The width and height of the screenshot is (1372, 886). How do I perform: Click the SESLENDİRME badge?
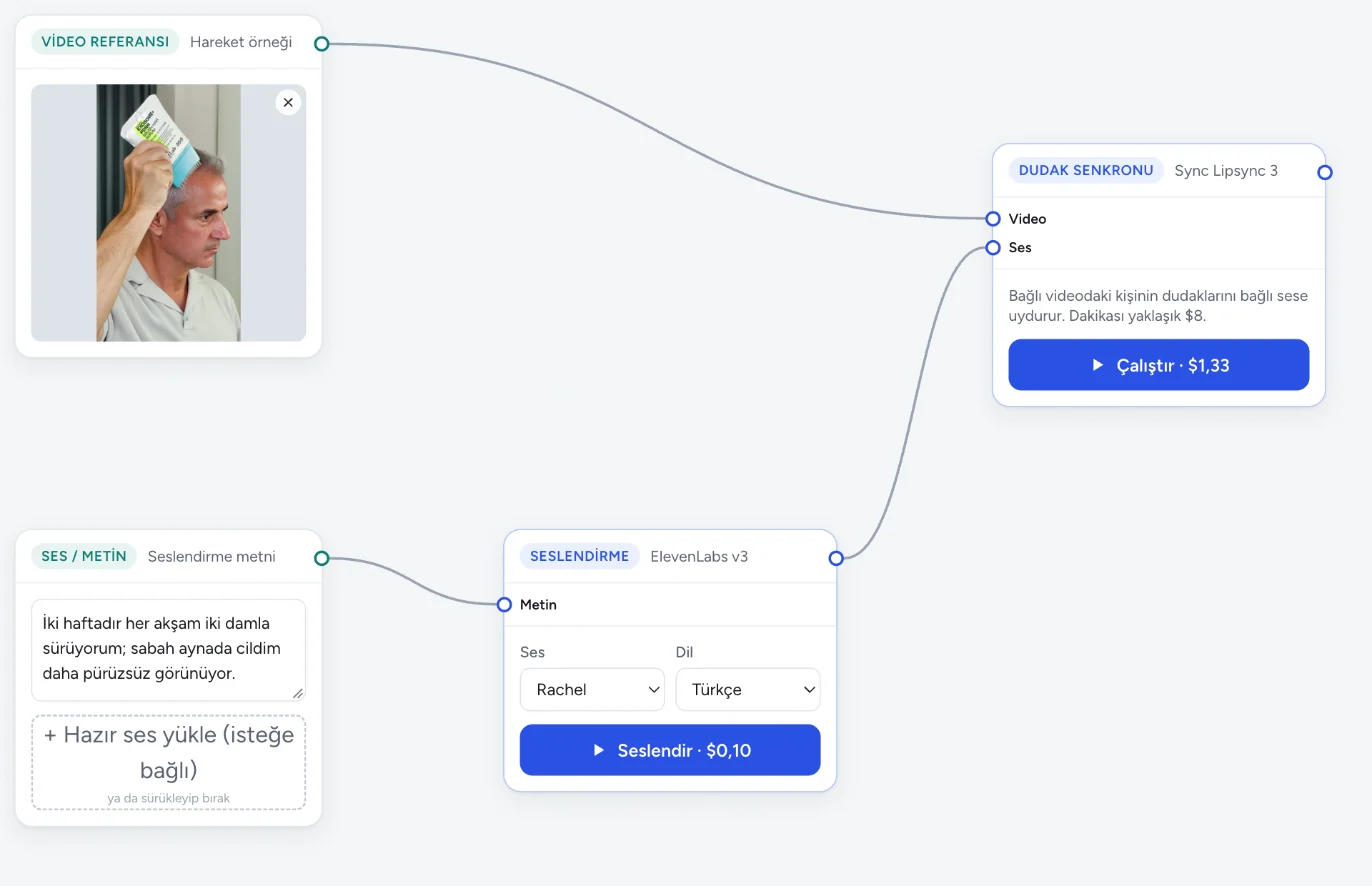[x=580, y=556]
